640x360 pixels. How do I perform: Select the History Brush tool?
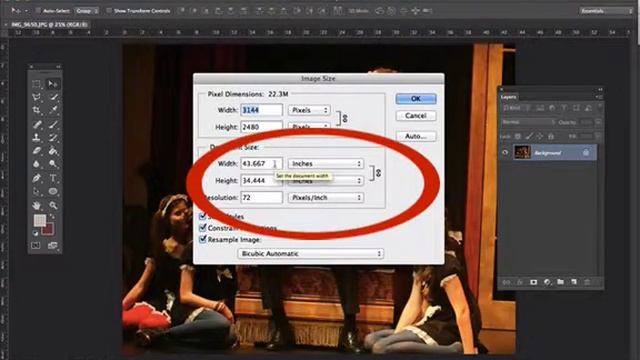tap(53, 138)
